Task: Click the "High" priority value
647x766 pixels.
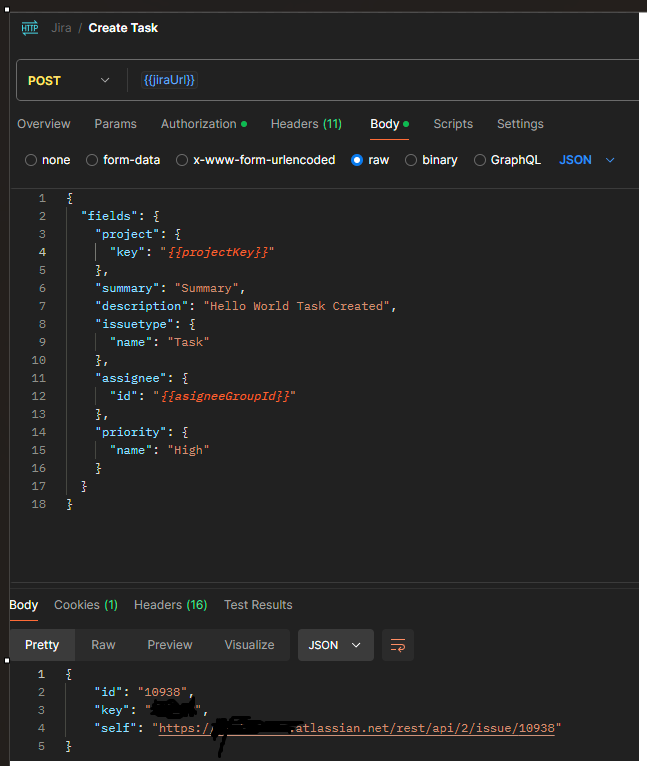Action: click(x=189, y=450)
